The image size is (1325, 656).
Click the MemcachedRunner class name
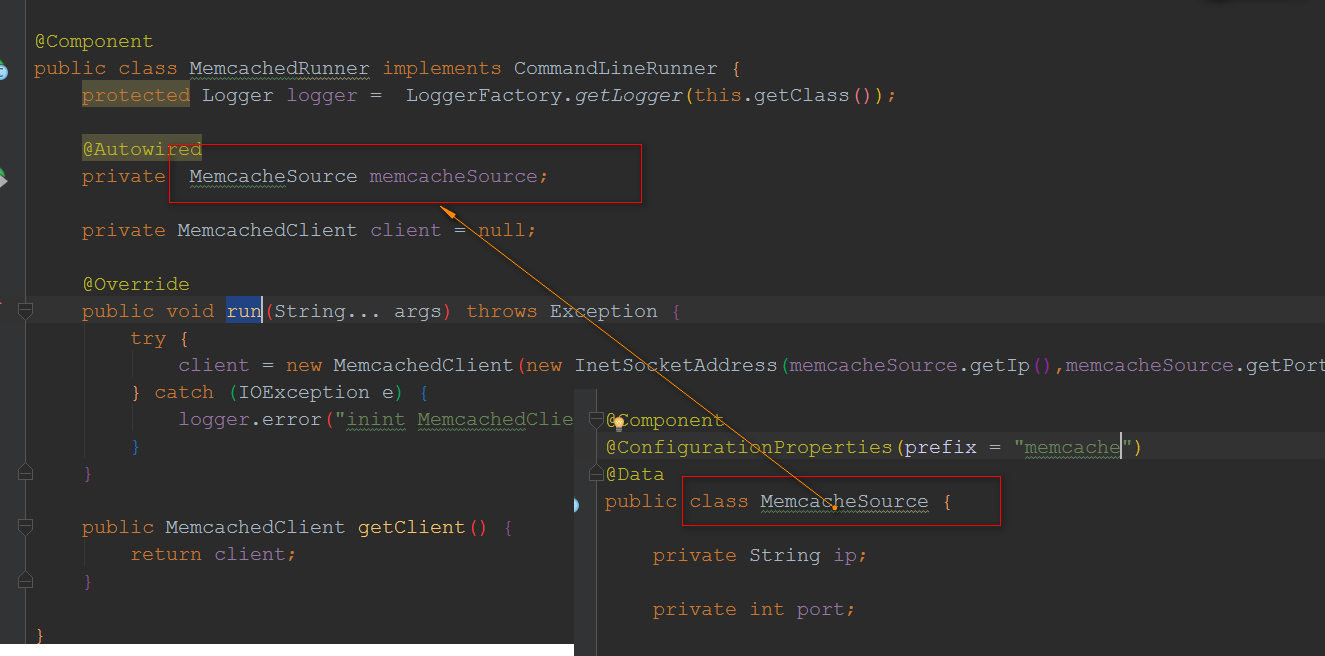(x=279, y=69)
